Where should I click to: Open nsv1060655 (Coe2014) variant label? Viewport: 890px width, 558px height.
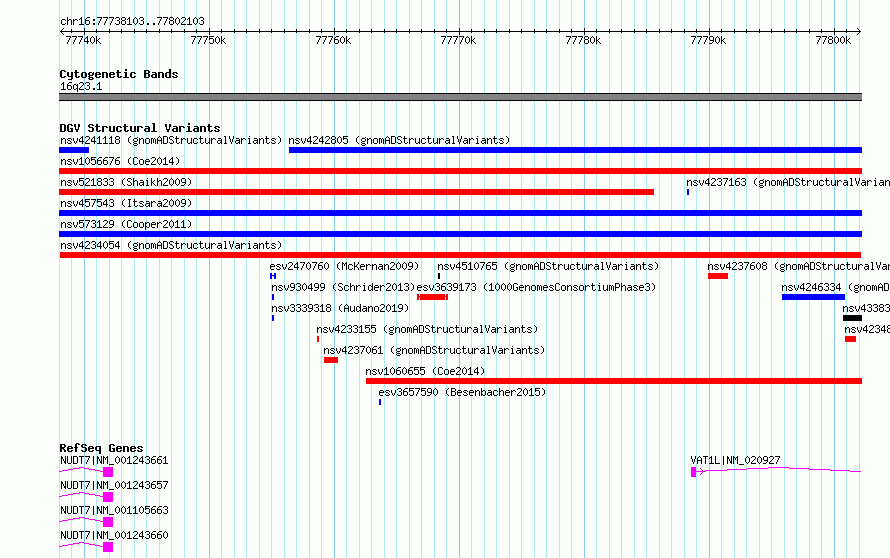click(x=425, y=371)
